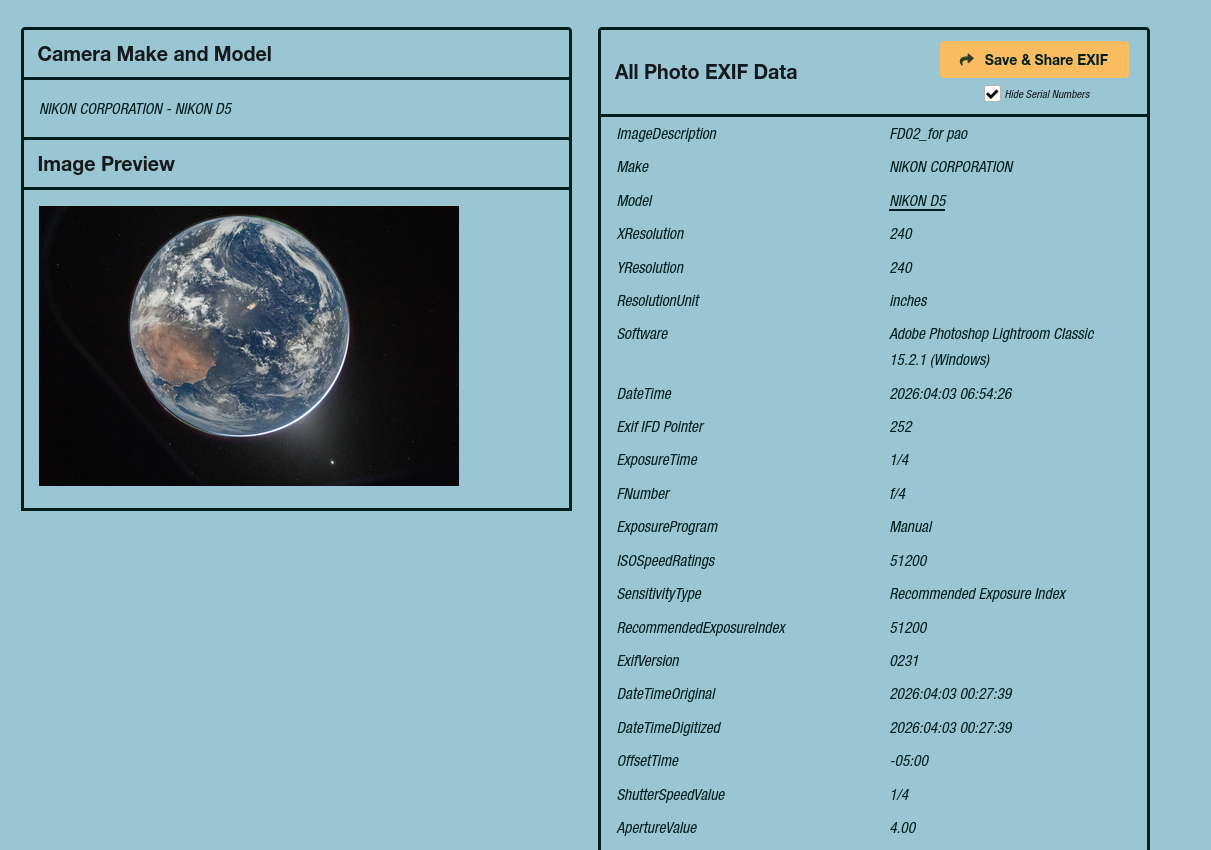Screen dimensions: 1211x850
Task: Open the NIKON D5 model link
Action: [917, 201]
